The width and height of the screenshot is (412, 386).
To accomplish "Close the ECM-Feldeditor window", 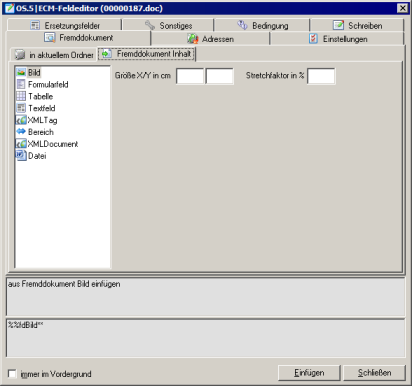I will pos(403,8).
